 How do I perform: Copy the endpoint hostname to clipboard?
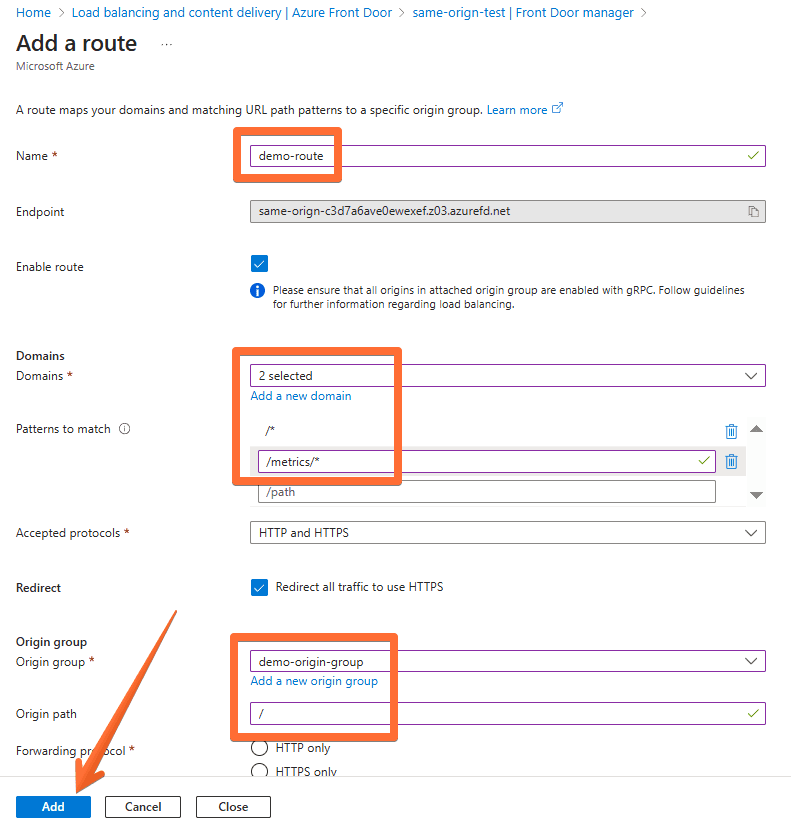tap(753, 211)
